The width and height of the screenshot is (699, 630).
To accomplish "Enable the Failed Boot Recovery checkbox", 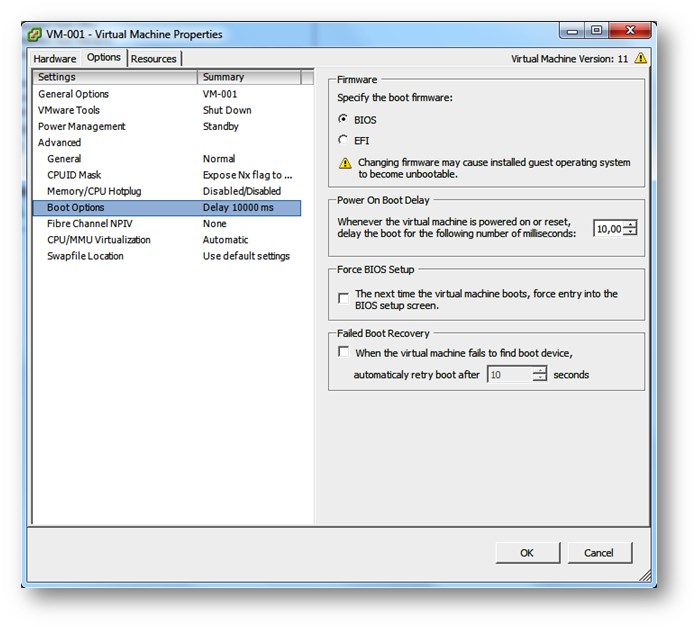I will pyautogui.click(x=344, y=352).
